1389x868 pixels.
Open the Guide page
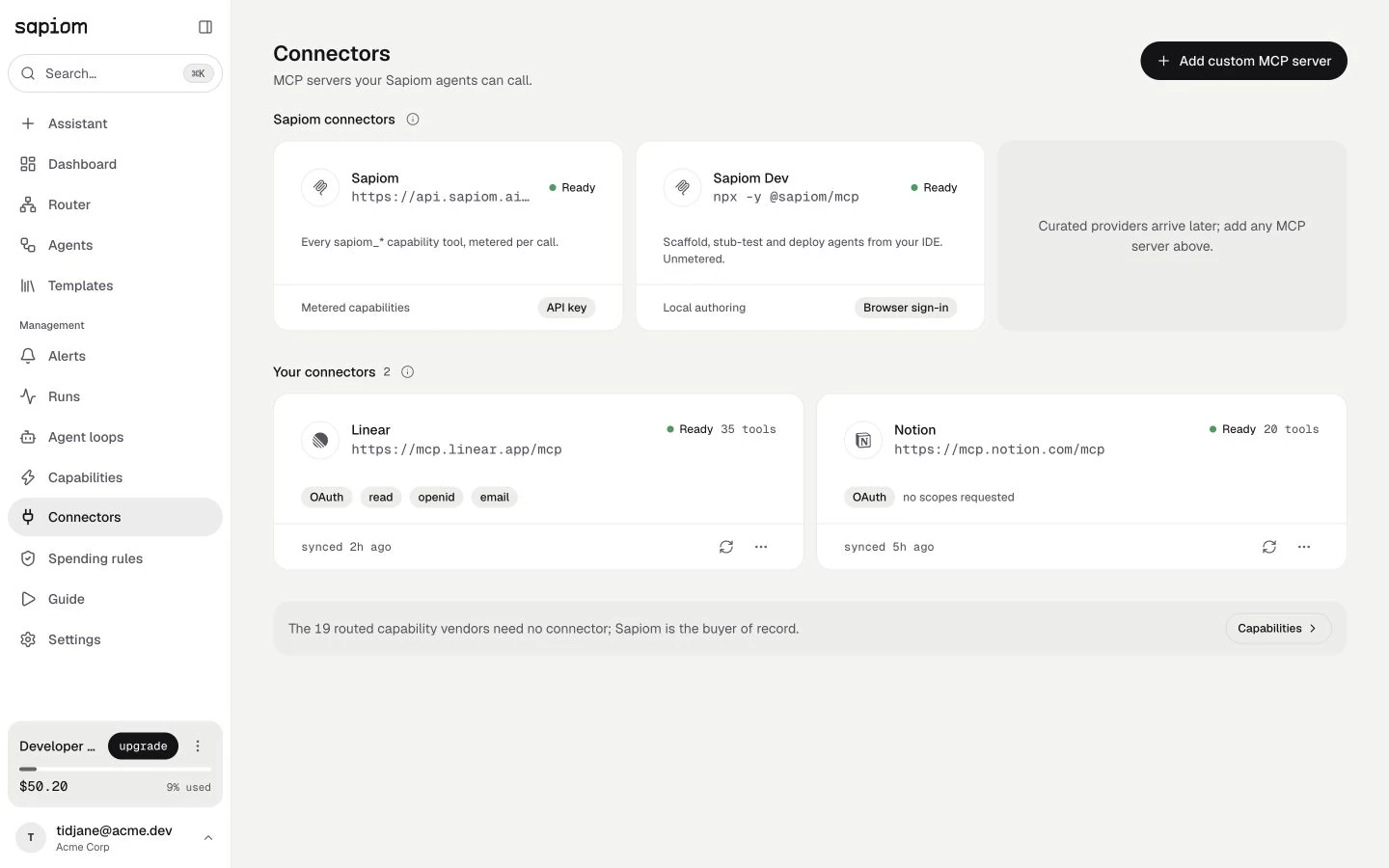point(115,599)
